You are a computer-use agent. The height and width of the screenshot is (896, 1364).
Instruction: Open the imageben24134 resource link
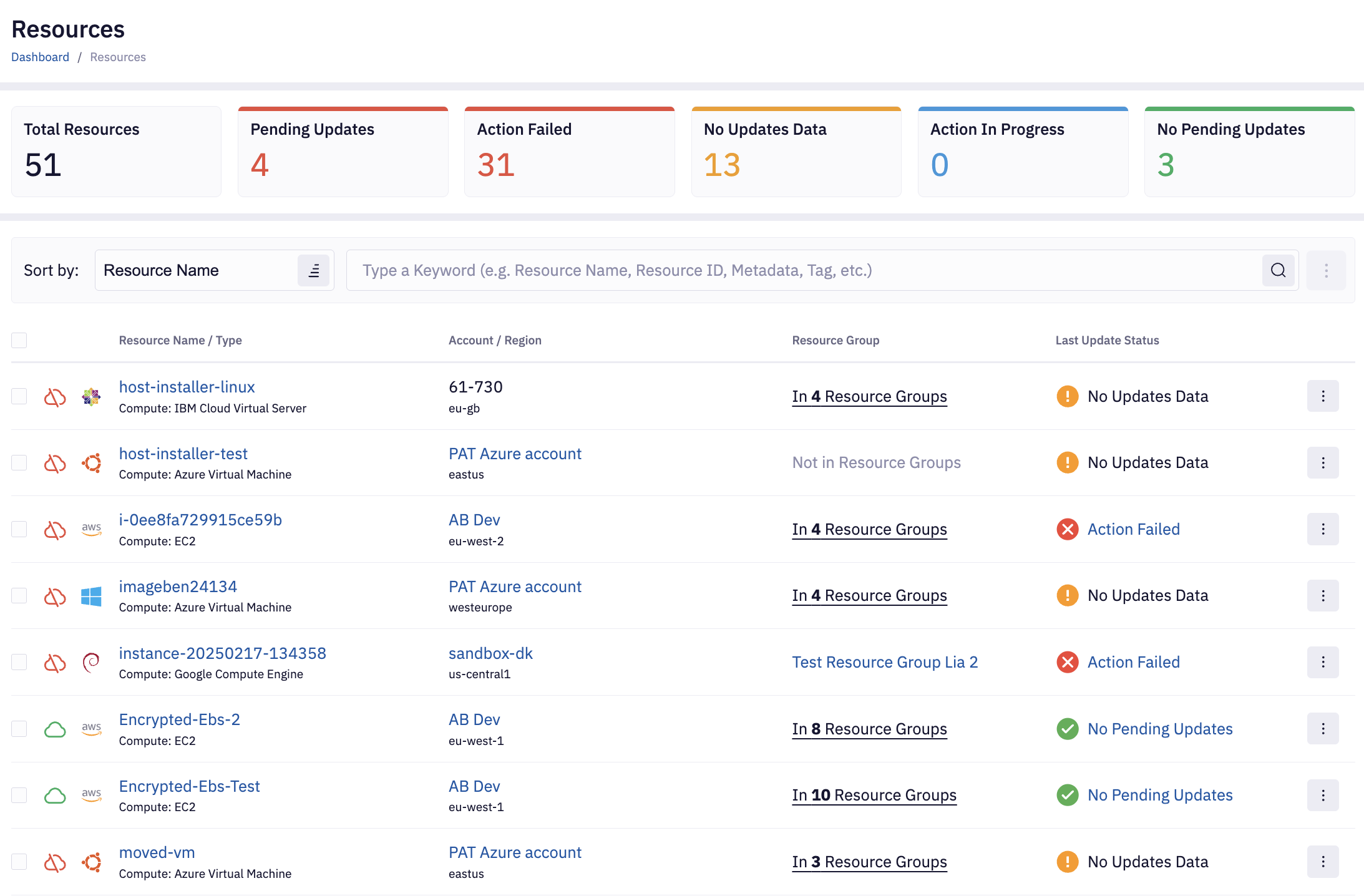[x=178, y=587]
